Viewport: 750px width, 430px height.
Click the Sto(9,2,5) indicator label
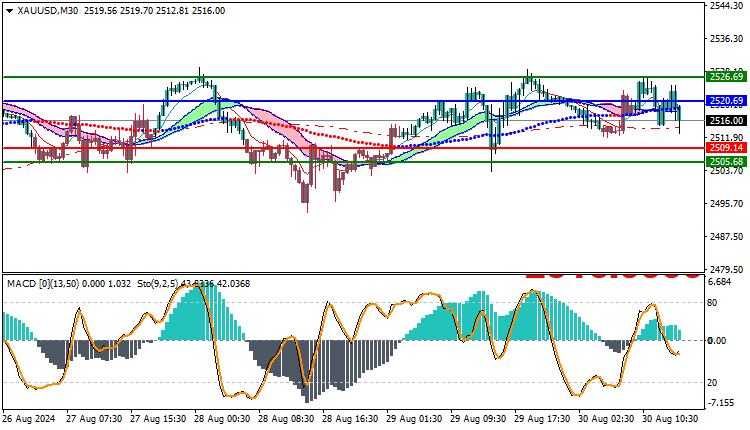click(x=156, y=284)
